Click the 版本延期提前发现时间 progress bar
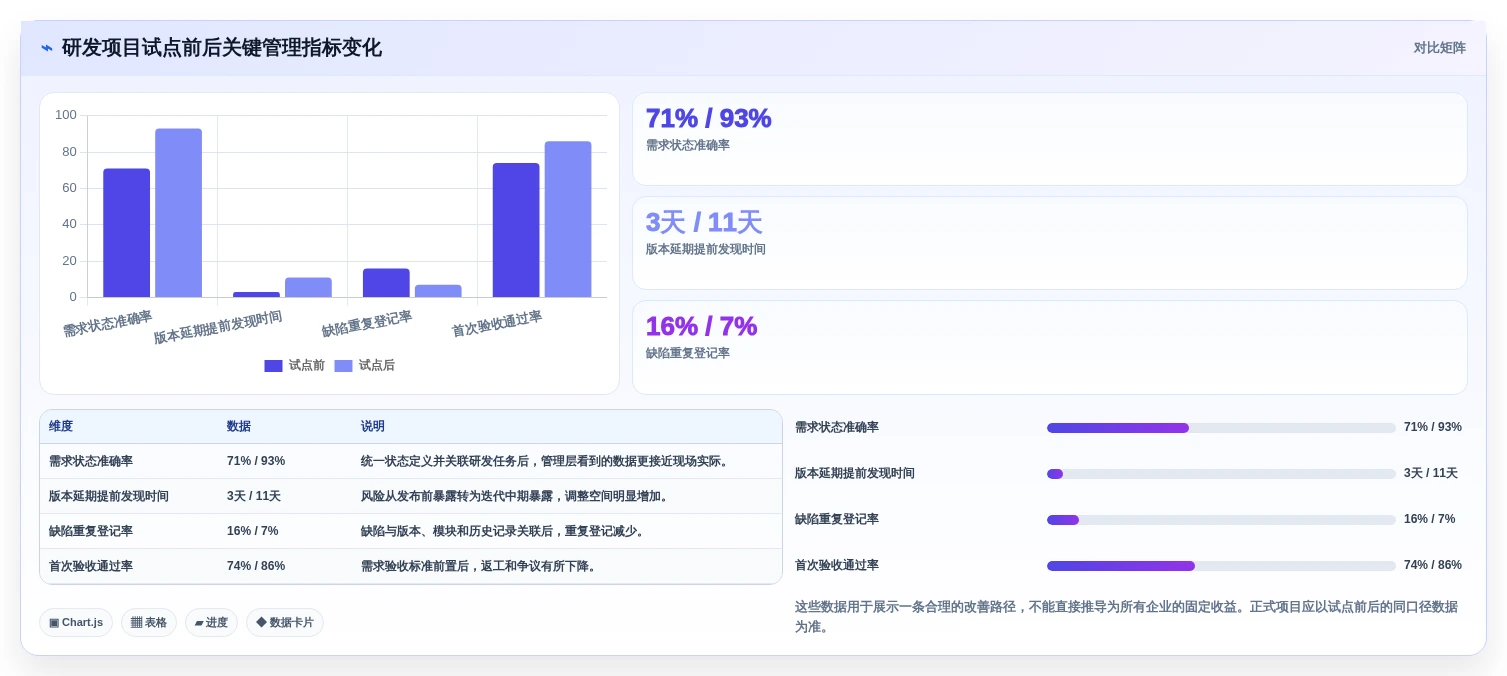 [1221, 474]
